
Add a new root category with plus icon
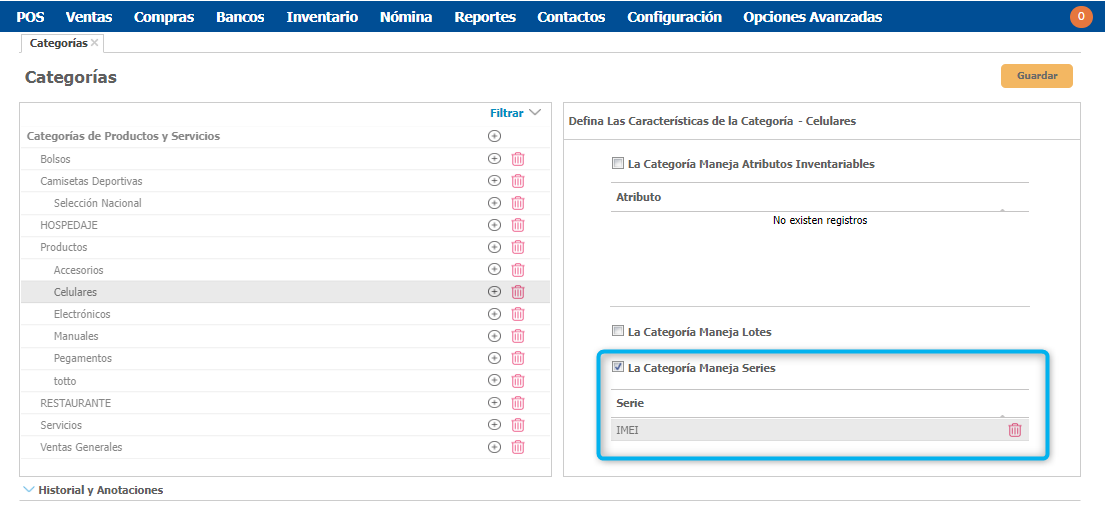click(494, 136)
